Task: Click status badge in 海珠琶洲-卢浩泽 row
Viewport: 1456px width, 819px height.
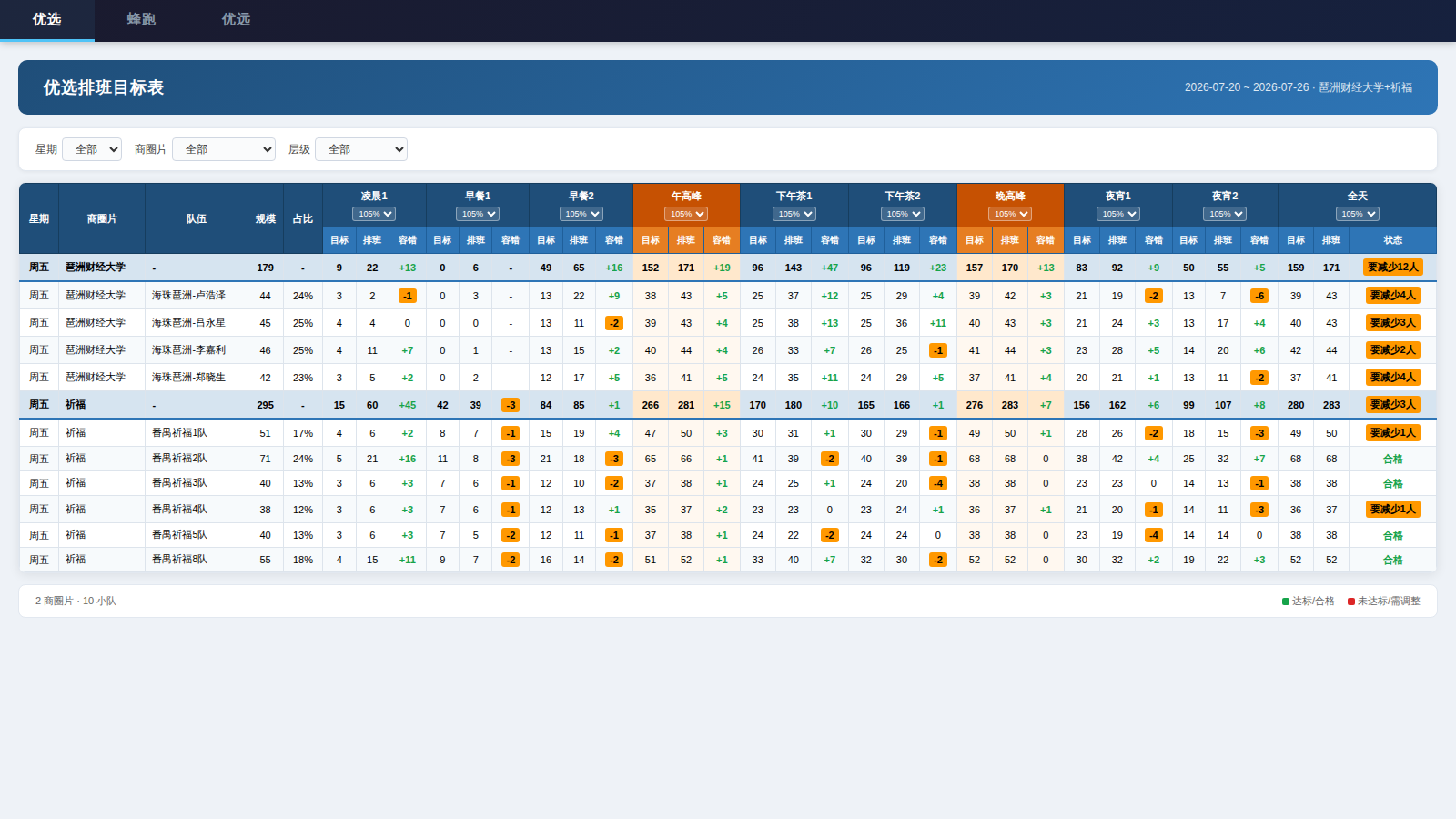Action: point(1393,296)
